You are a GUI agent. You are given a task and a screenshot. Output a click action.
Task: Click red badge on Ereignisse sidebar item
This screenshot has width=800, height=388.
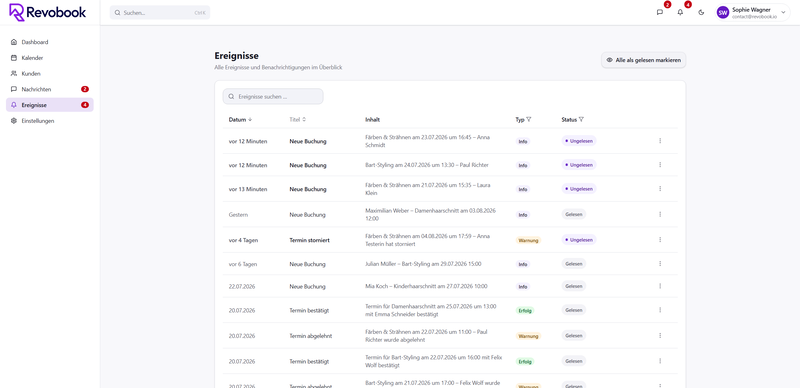[85, 105]
